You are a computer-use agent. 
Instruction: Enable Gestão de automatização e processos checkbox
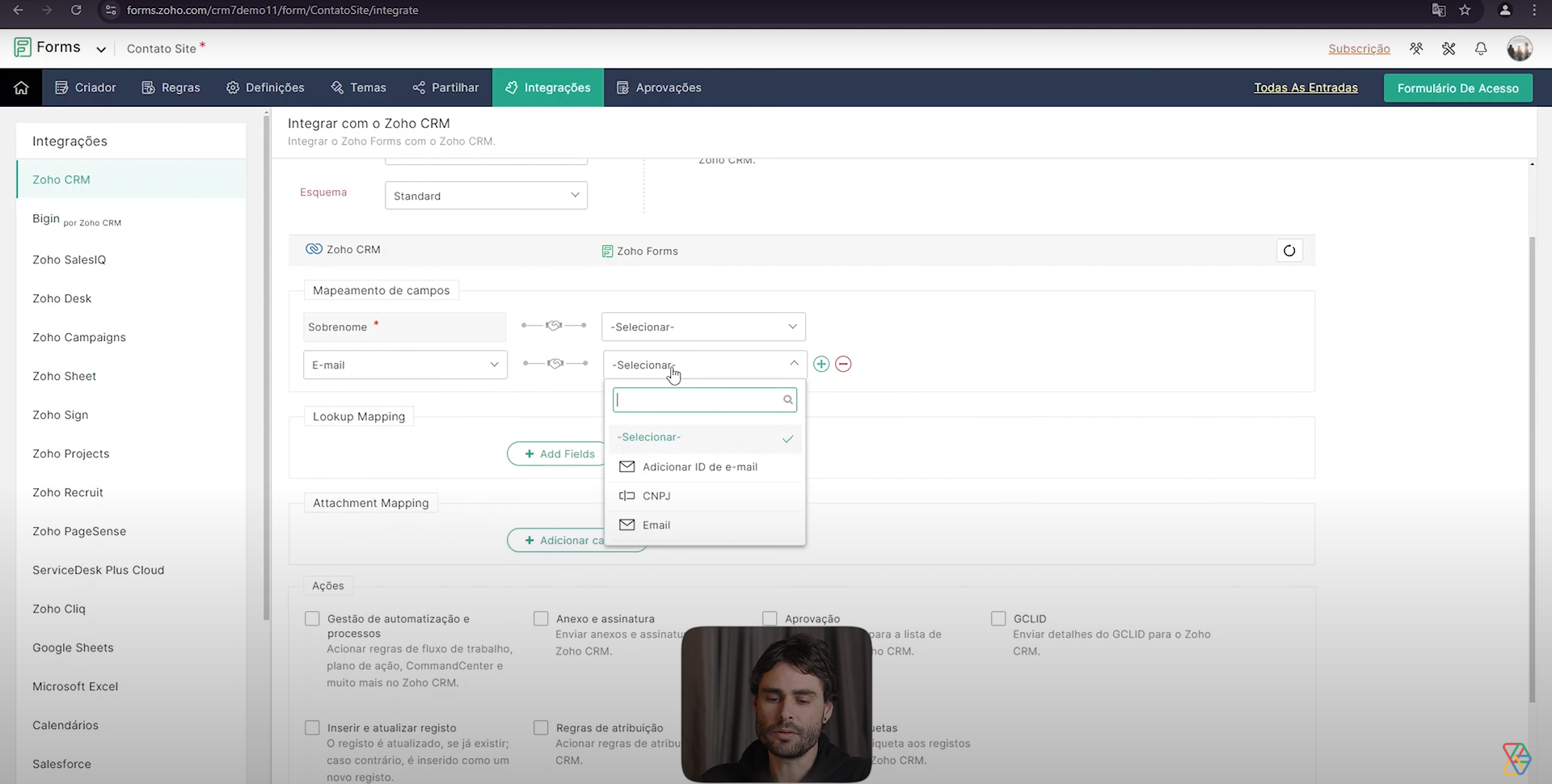(312, 619)
